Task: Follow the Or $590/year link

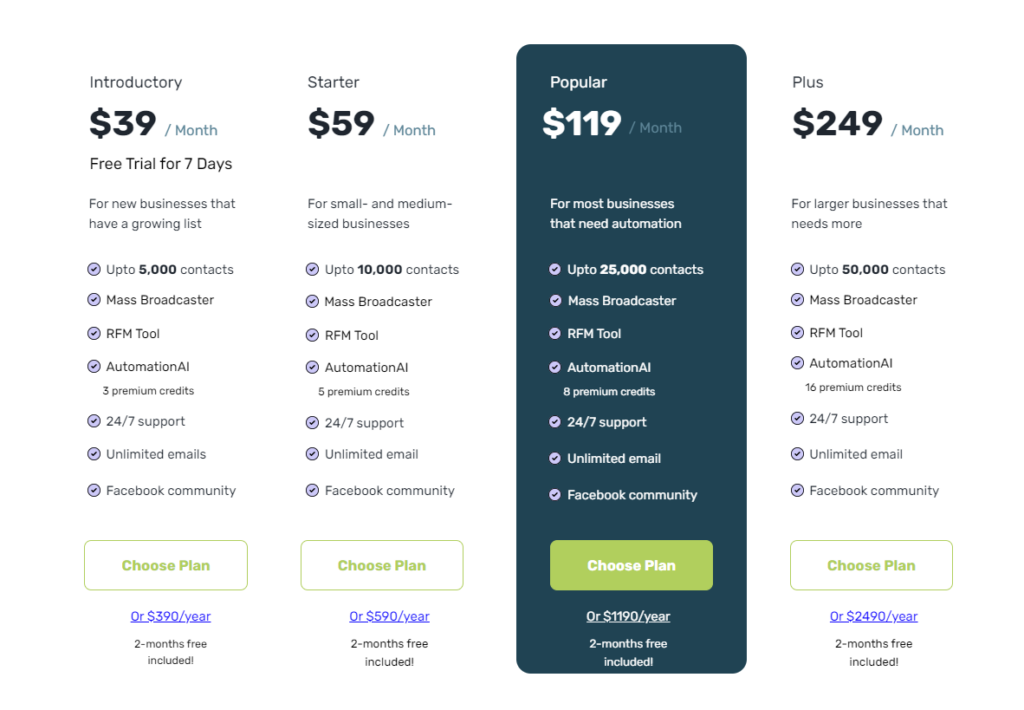Action: coord(389,616)
